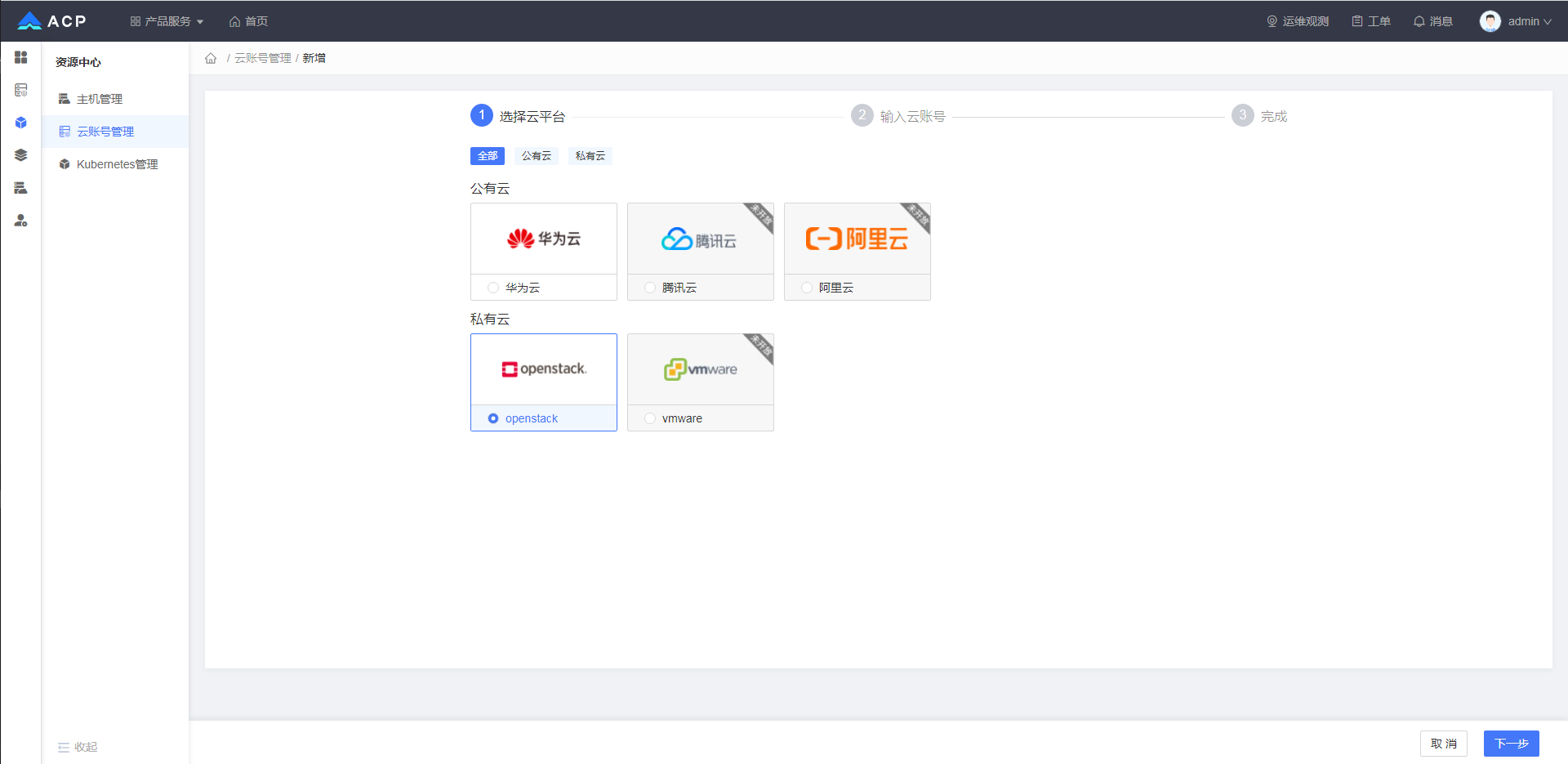
Task: Click the 收起 collapse icon
Action: 64,747
